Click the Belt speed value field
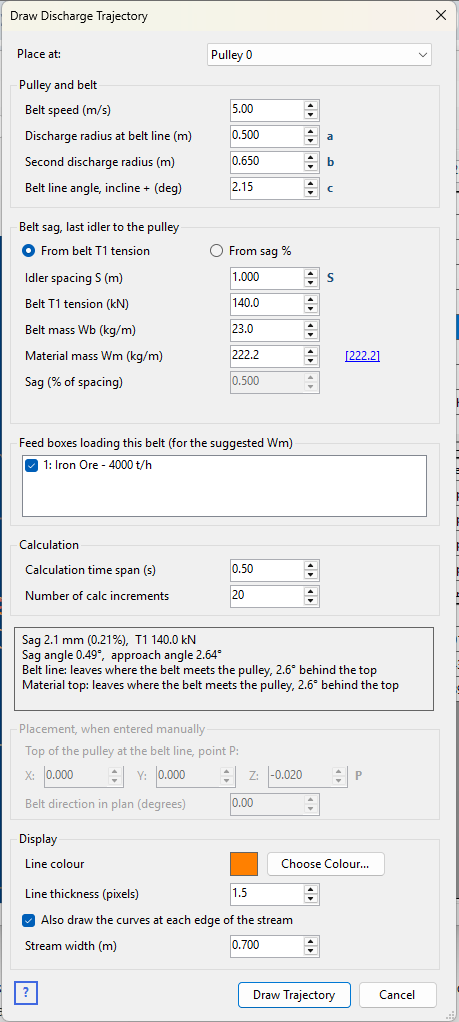The height and width of the screenshot is (1022, 459). [x=266, y=110]
